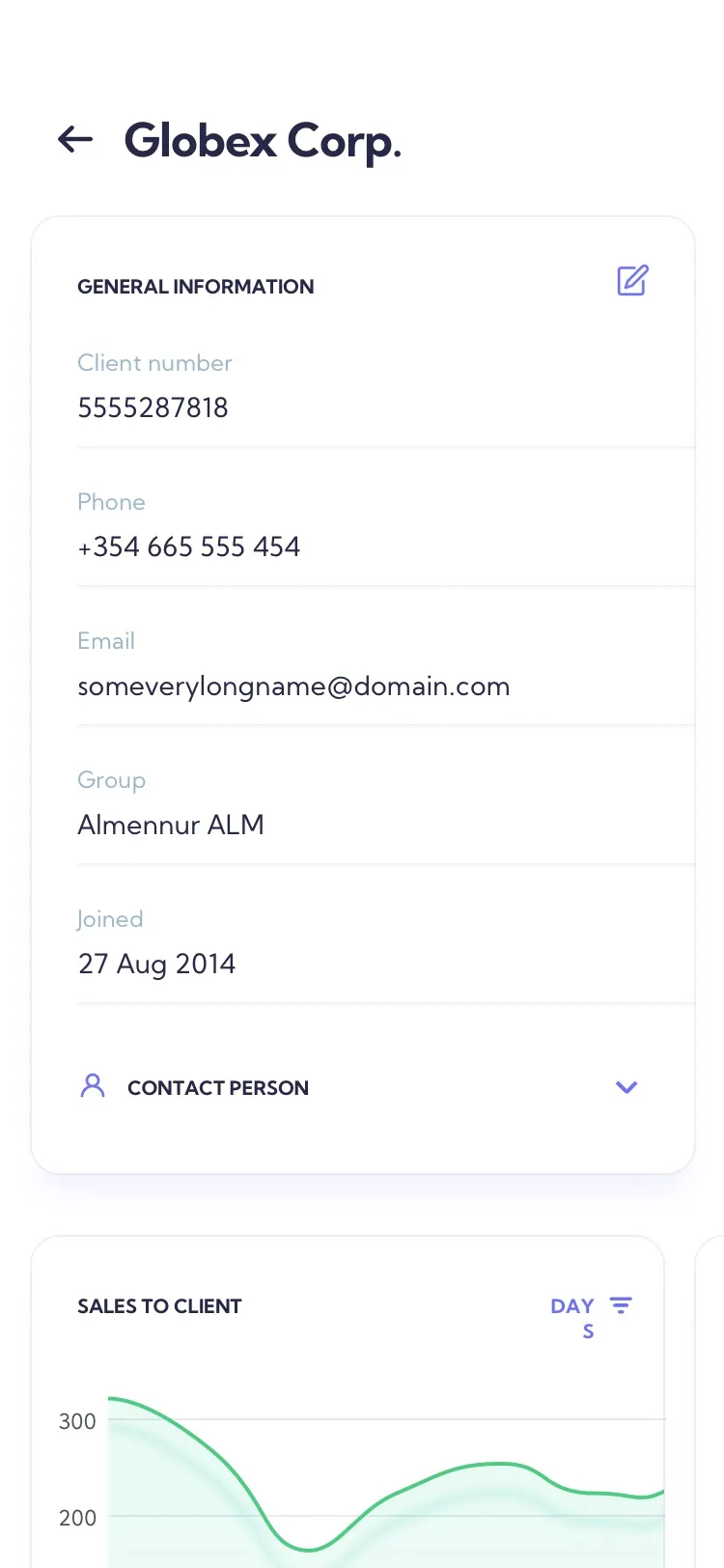
Task: Tap the partially visible next card at right edge
Action: click(710, 1402)
